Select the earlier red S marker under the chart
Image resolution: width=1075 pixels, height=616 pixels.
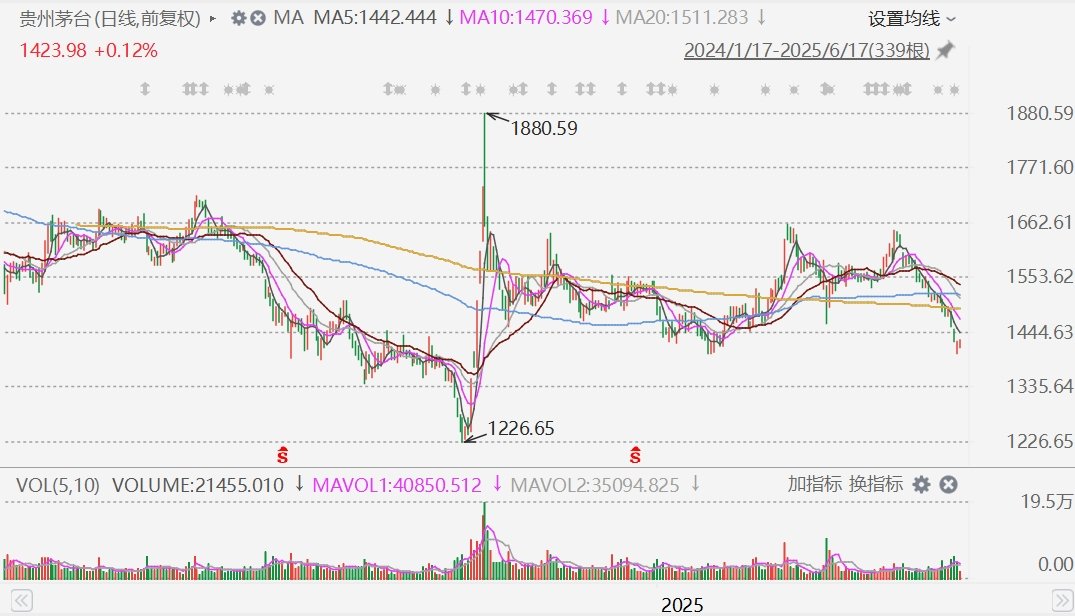click(x=282, y=454)
